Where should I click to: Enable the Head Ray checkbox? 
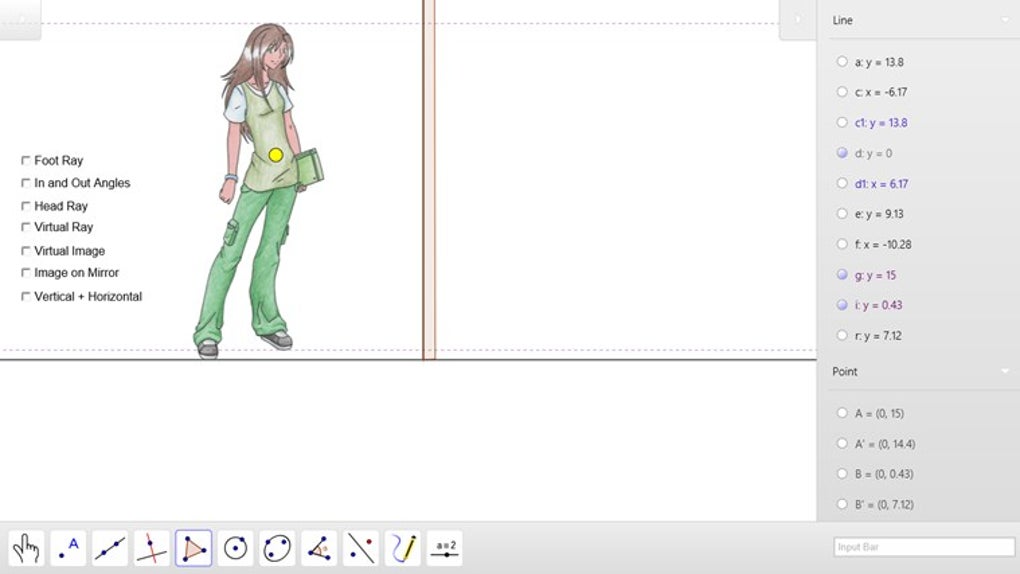pyautogui.click(x=26, y=206)
